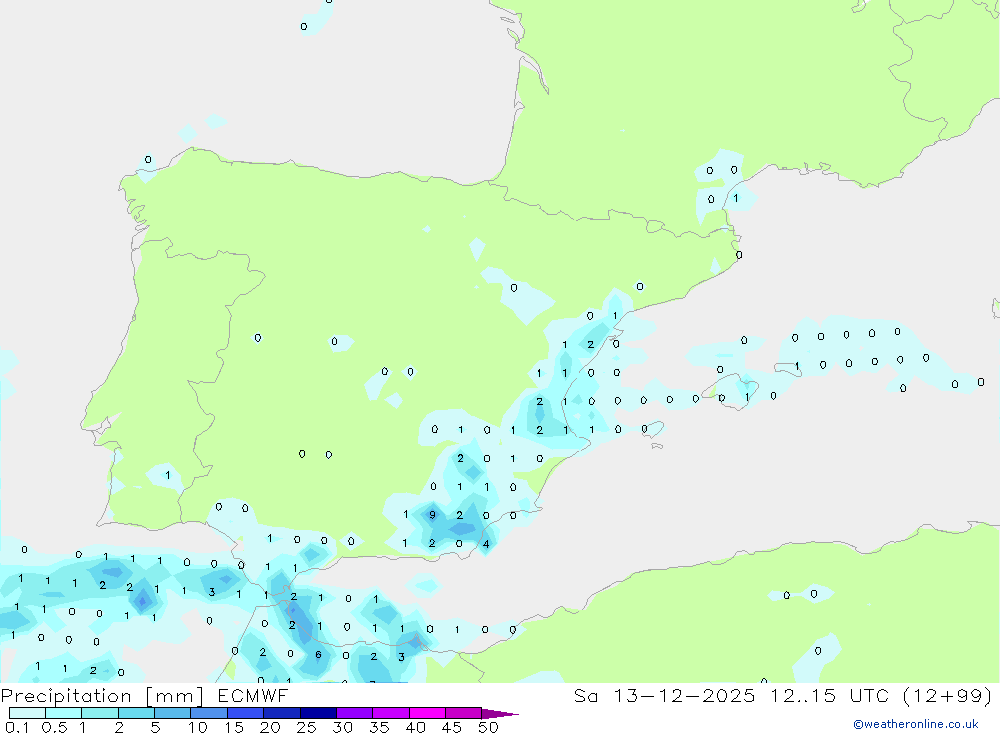
Task: Click the 1–2 mm legend color box
Action: [100, 713]
